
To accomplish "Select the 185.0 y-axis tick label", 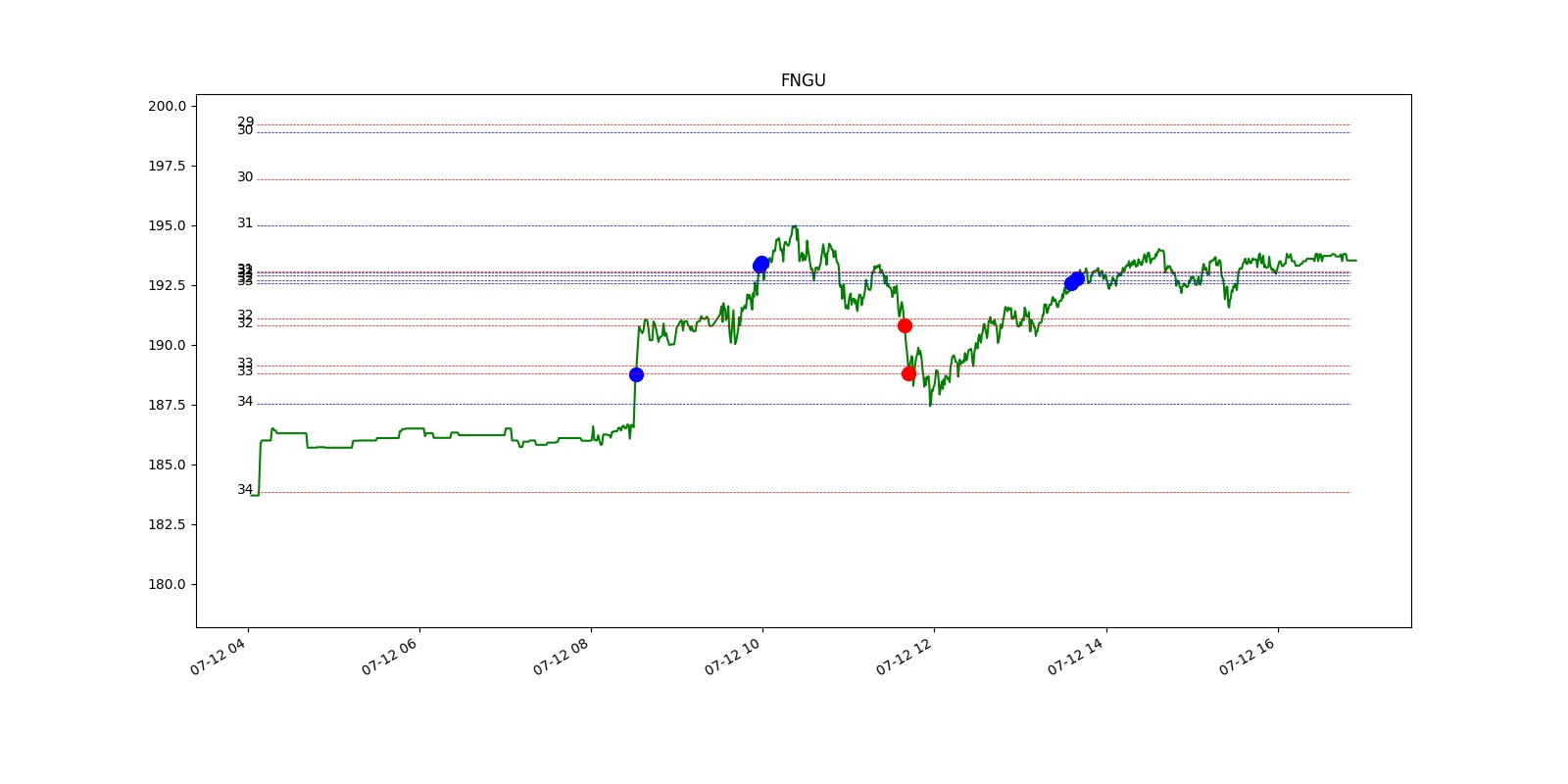I will pyautogui.click(x=167, y=465).
